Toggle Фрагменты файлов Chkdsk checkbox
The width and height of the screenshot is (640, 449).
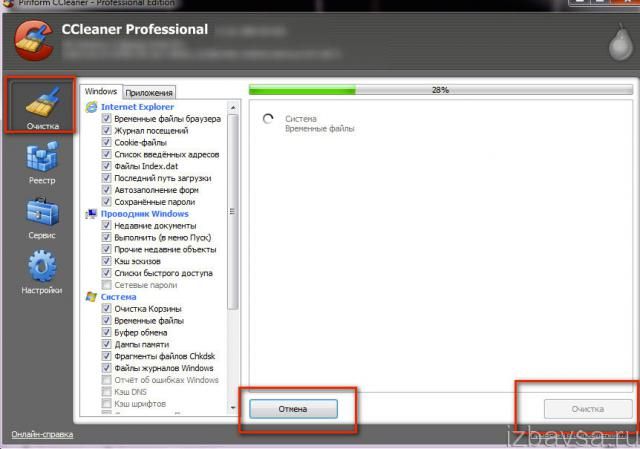(106, 356)
